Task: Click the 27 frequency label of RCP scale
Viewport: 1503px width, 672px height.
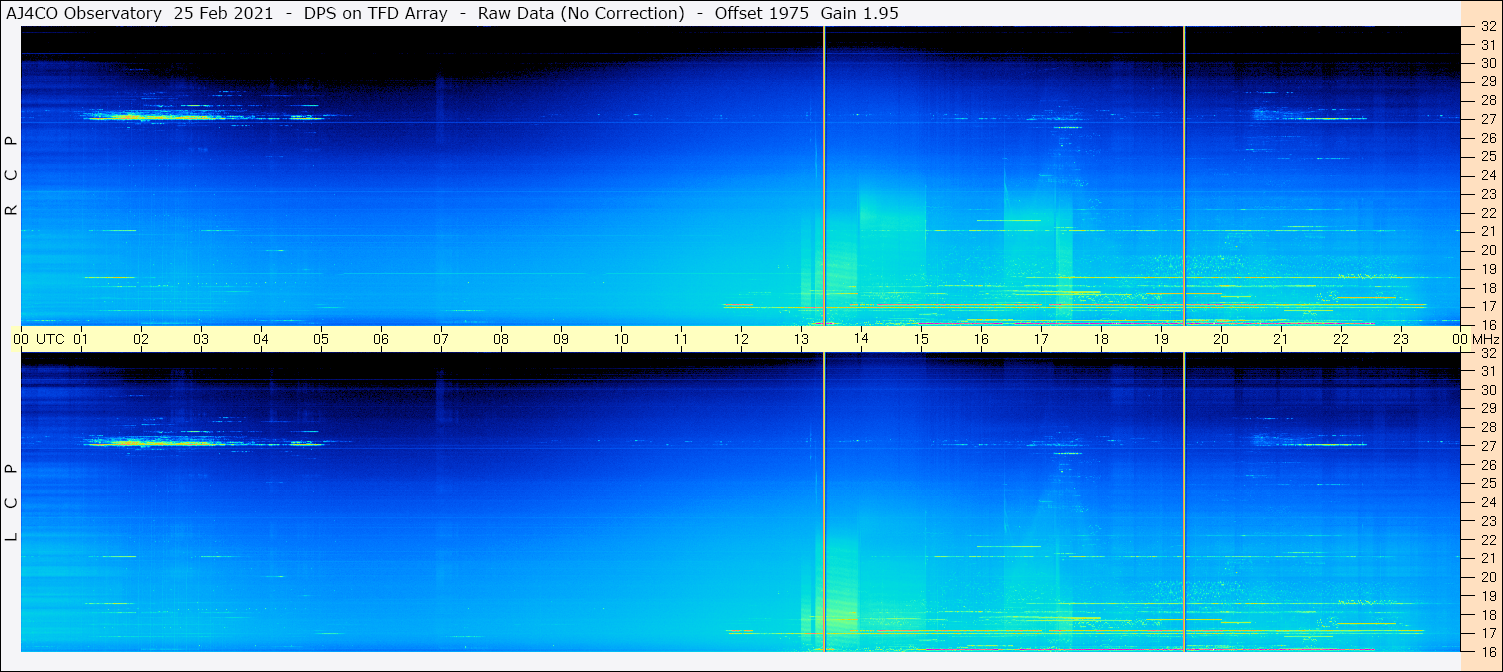Action: pos(1488,119)
